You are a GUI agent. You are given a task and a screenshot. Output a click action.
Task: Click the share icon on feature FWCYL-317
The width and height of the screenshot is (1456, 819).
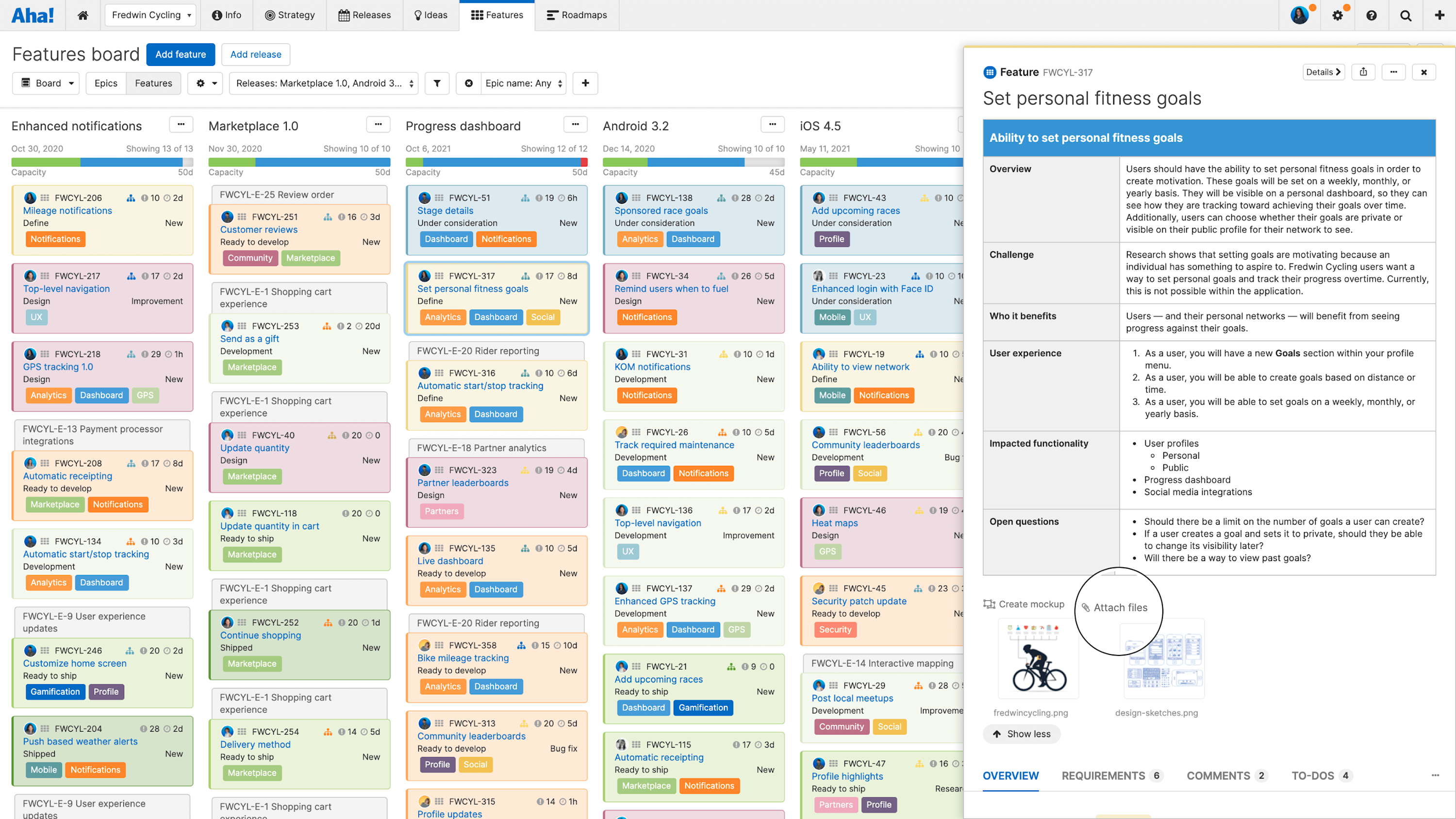pyautogui.click(x=1363, y=71)
